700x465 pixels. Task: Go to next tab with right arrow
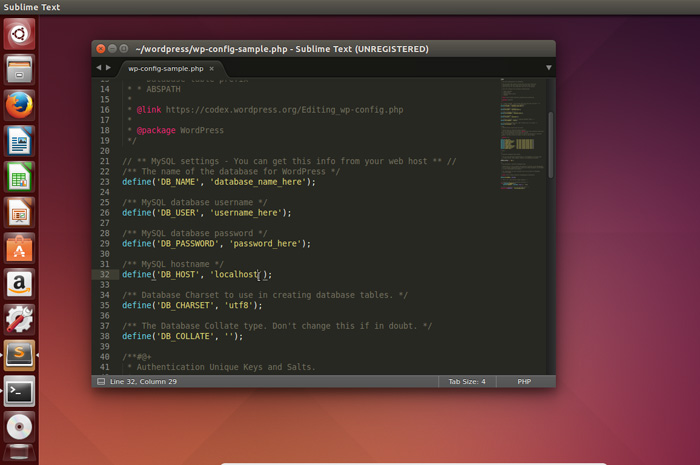click(108, 68)
